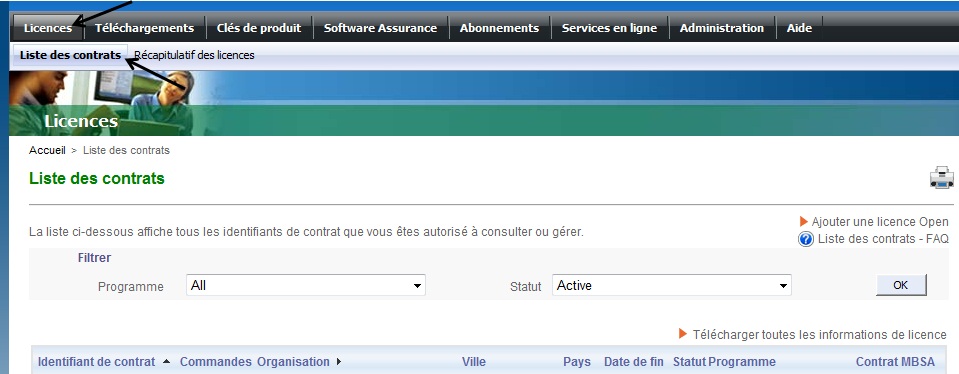
Task: Click the orange arrow beside Télécharger toutes
Action: 684,334
